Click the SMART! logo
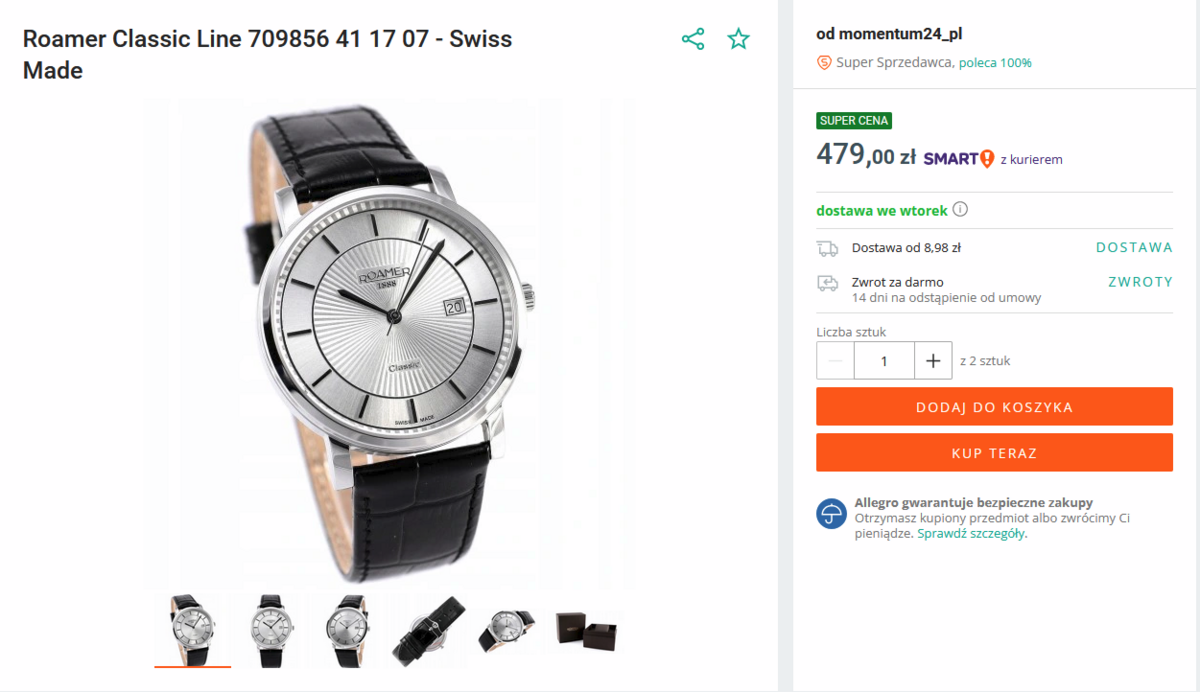The width and height of the screenshot is (1200, 692). click(958, 158)
